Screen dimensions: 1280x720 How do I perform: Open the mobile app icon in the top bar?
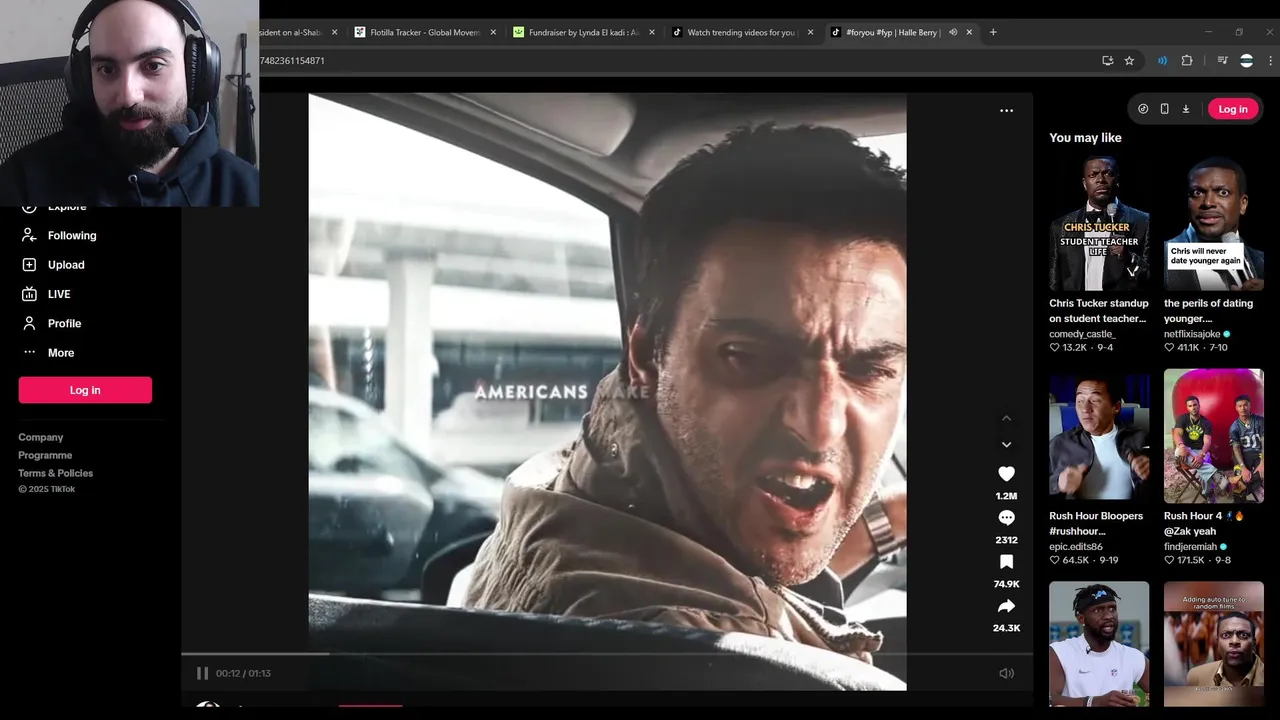point(1164,109)
